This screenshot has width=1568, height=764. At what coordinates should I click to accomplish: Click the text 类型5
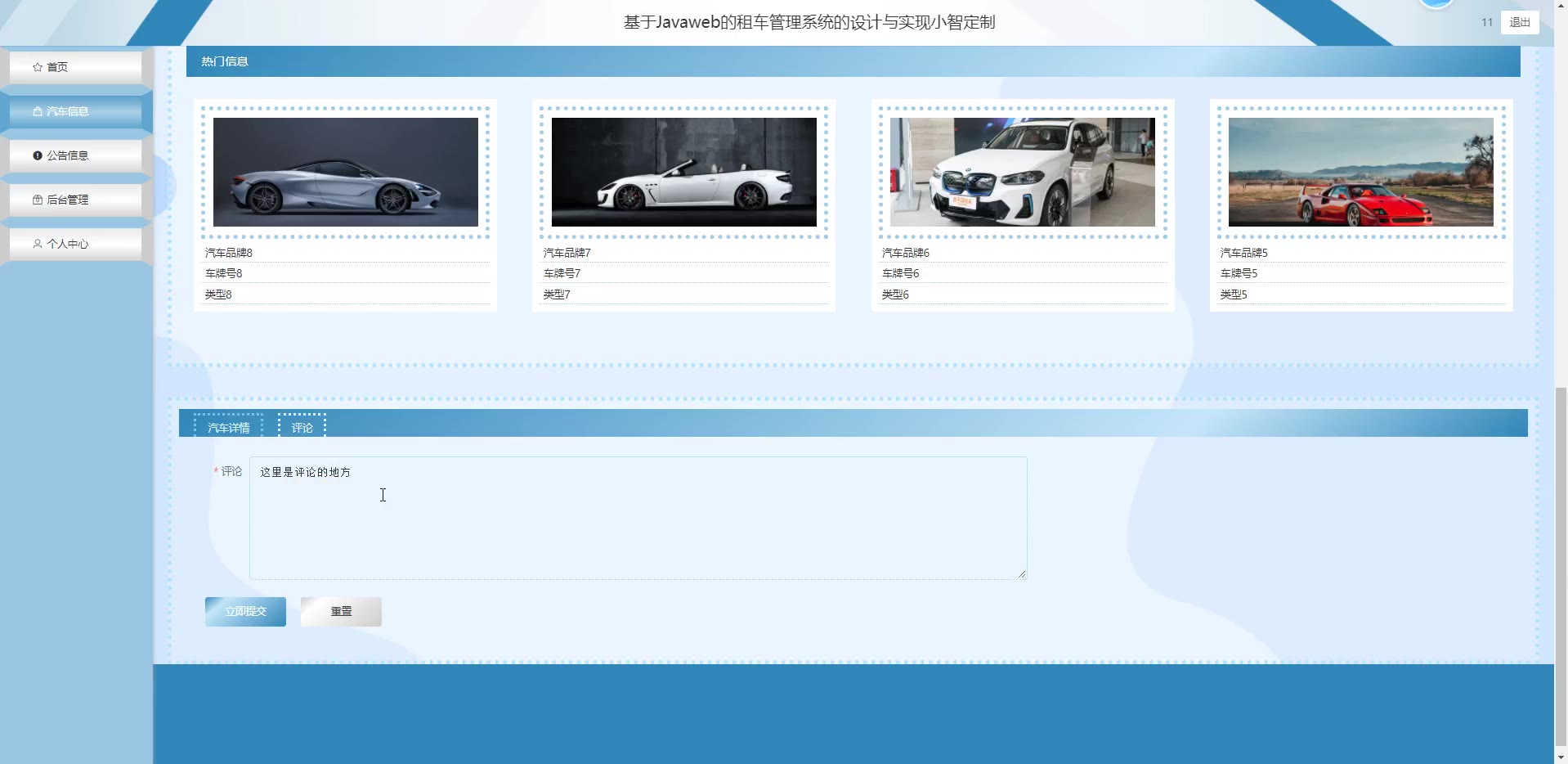(1234, 294)
